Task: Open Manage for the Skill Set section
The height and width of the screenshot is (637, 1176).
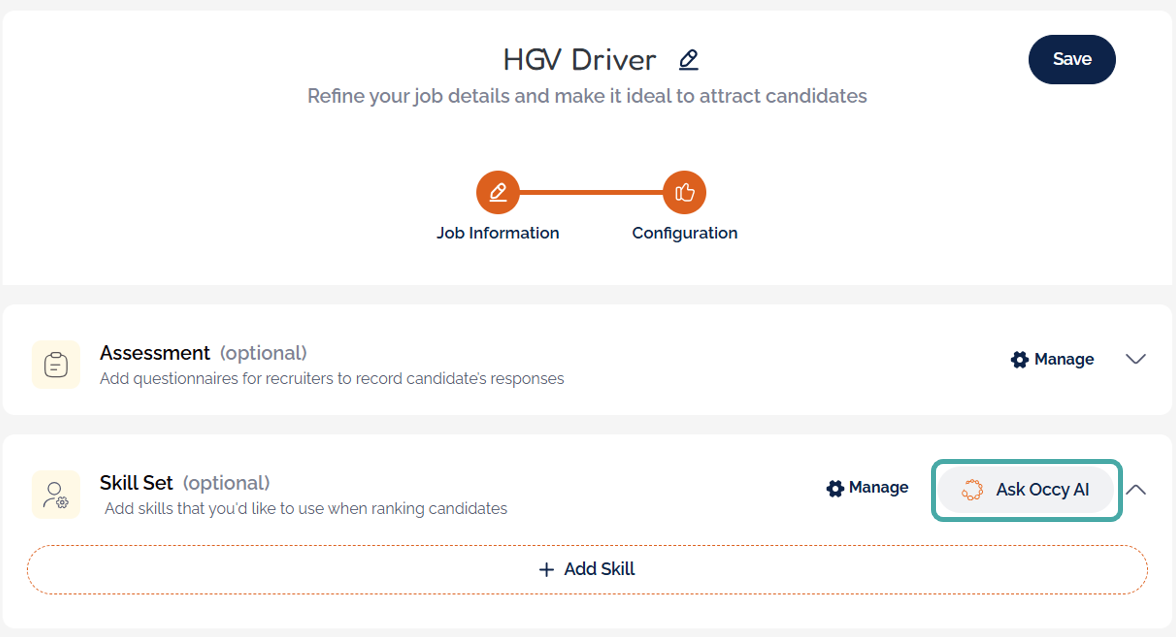Action: [x=878, y=488]
